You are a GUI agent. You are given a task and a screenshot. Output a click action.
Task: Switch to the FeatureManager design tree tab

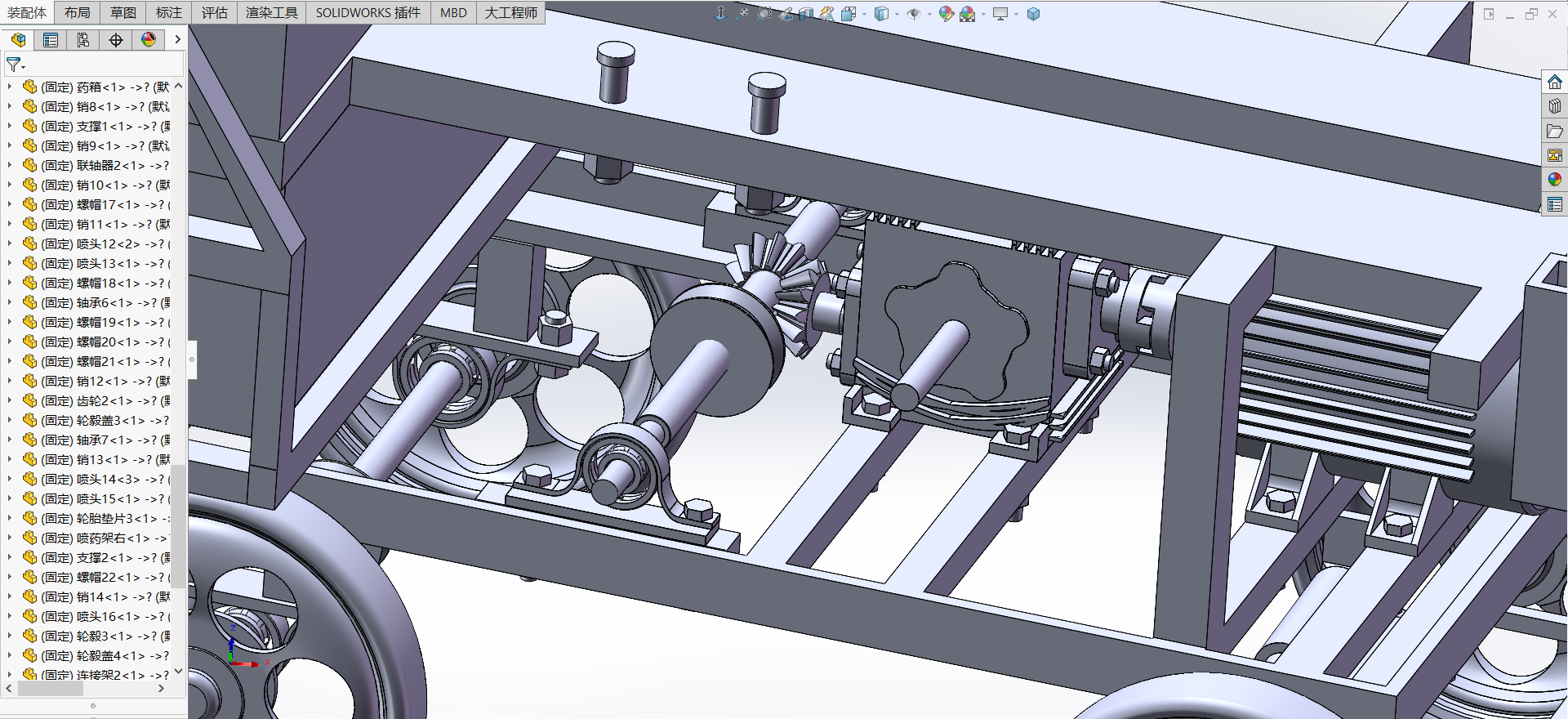18,39
